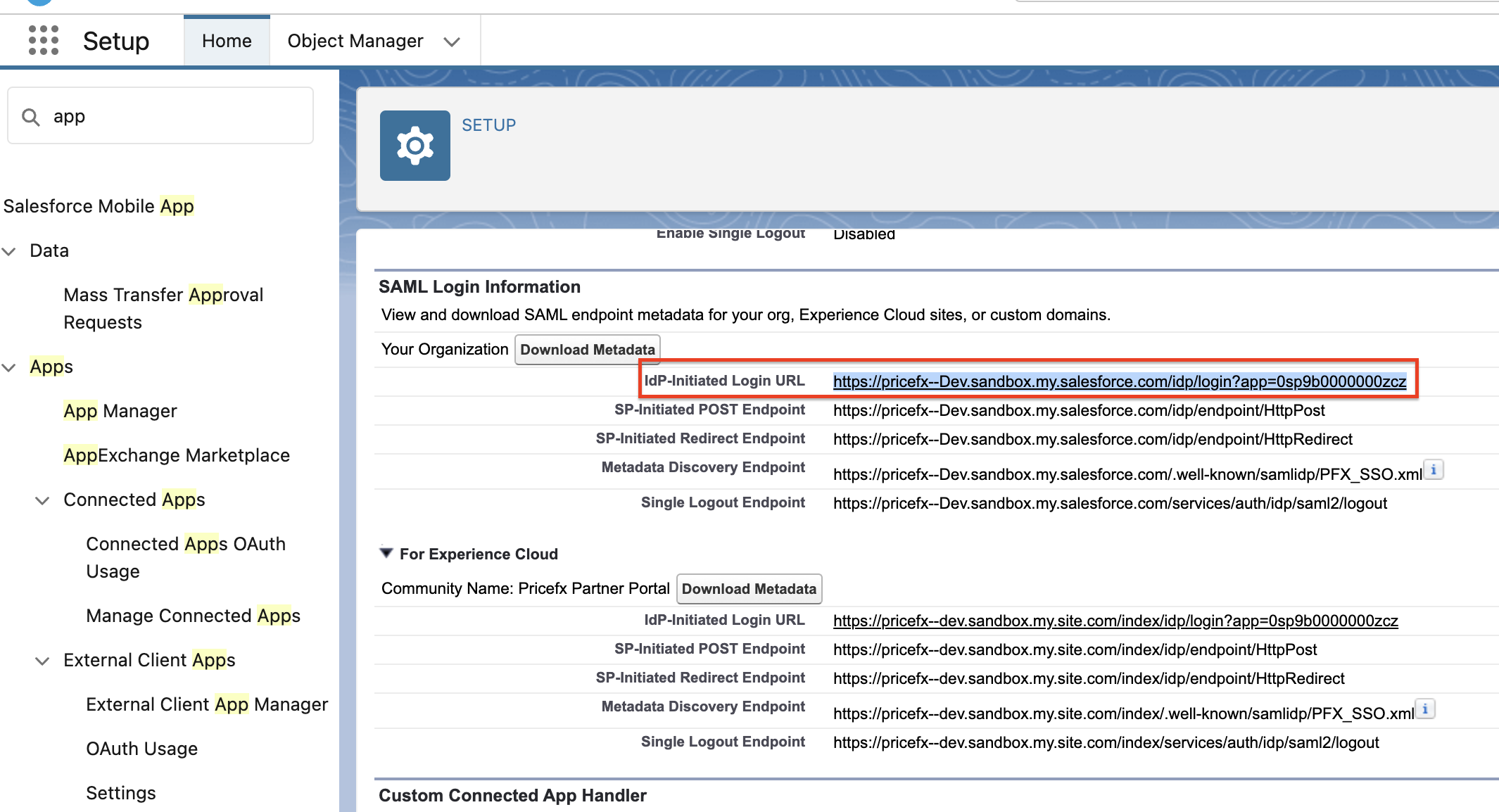Click info icon beside Experience Cloud metadata endpoint

click(x=1425, y=709)
